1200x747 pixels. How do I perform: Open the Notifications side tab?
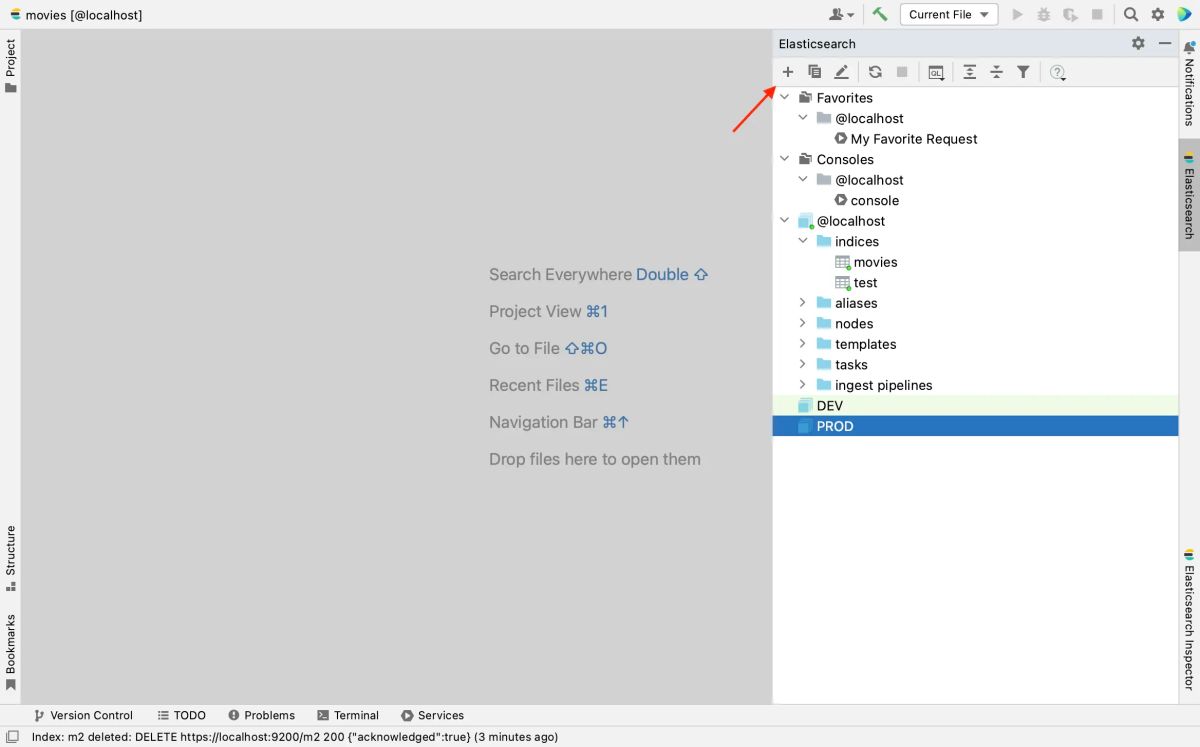[1189, 84]
